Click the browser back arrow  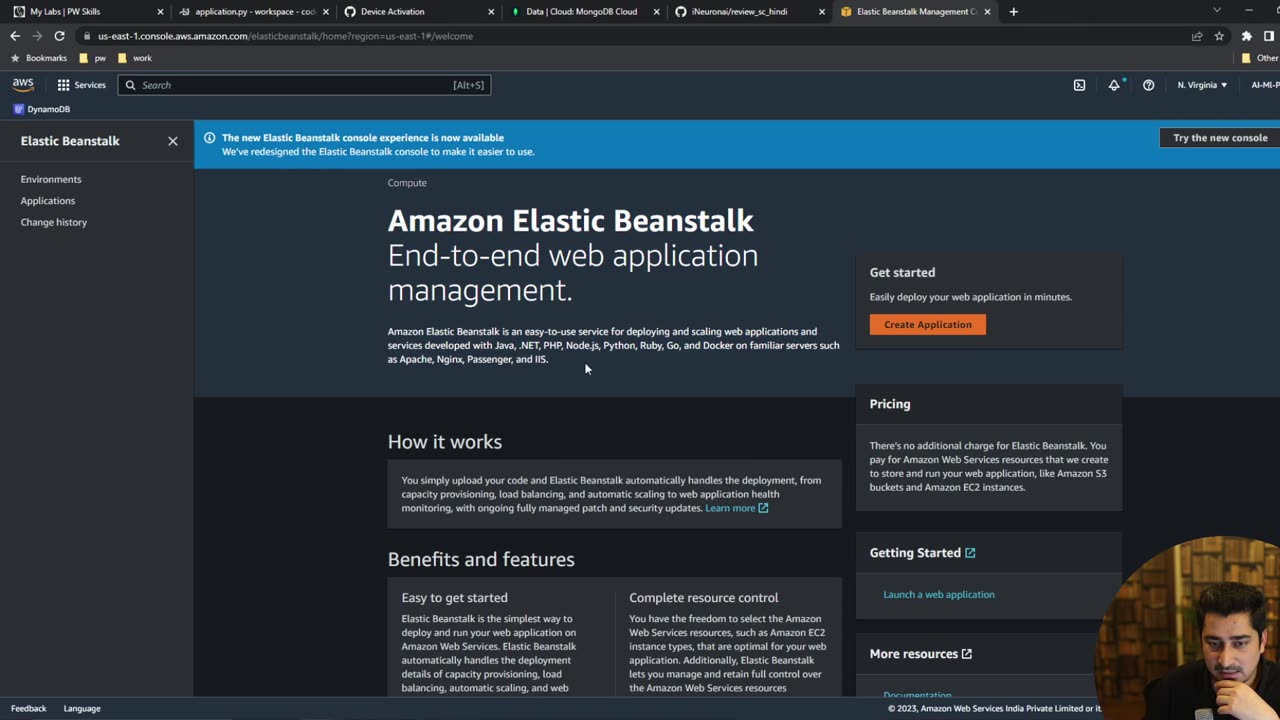[x=15, y=36]
